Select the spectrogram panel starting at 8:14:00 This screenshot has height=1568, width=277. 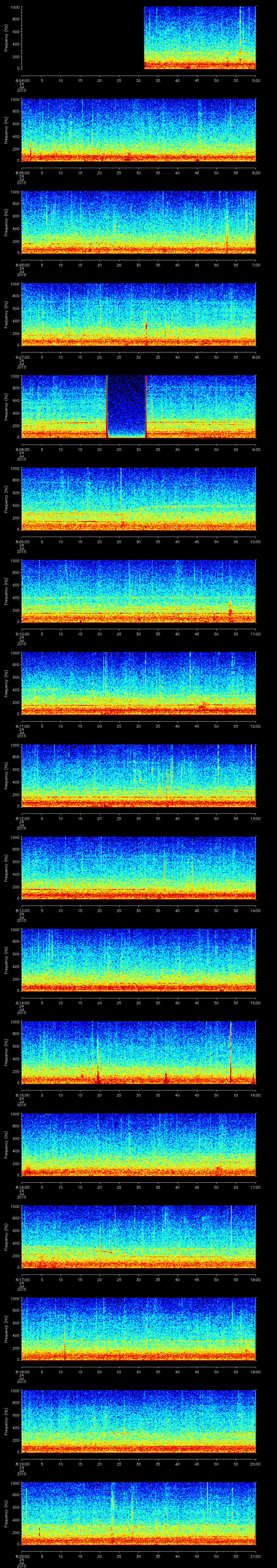point(138,960)
